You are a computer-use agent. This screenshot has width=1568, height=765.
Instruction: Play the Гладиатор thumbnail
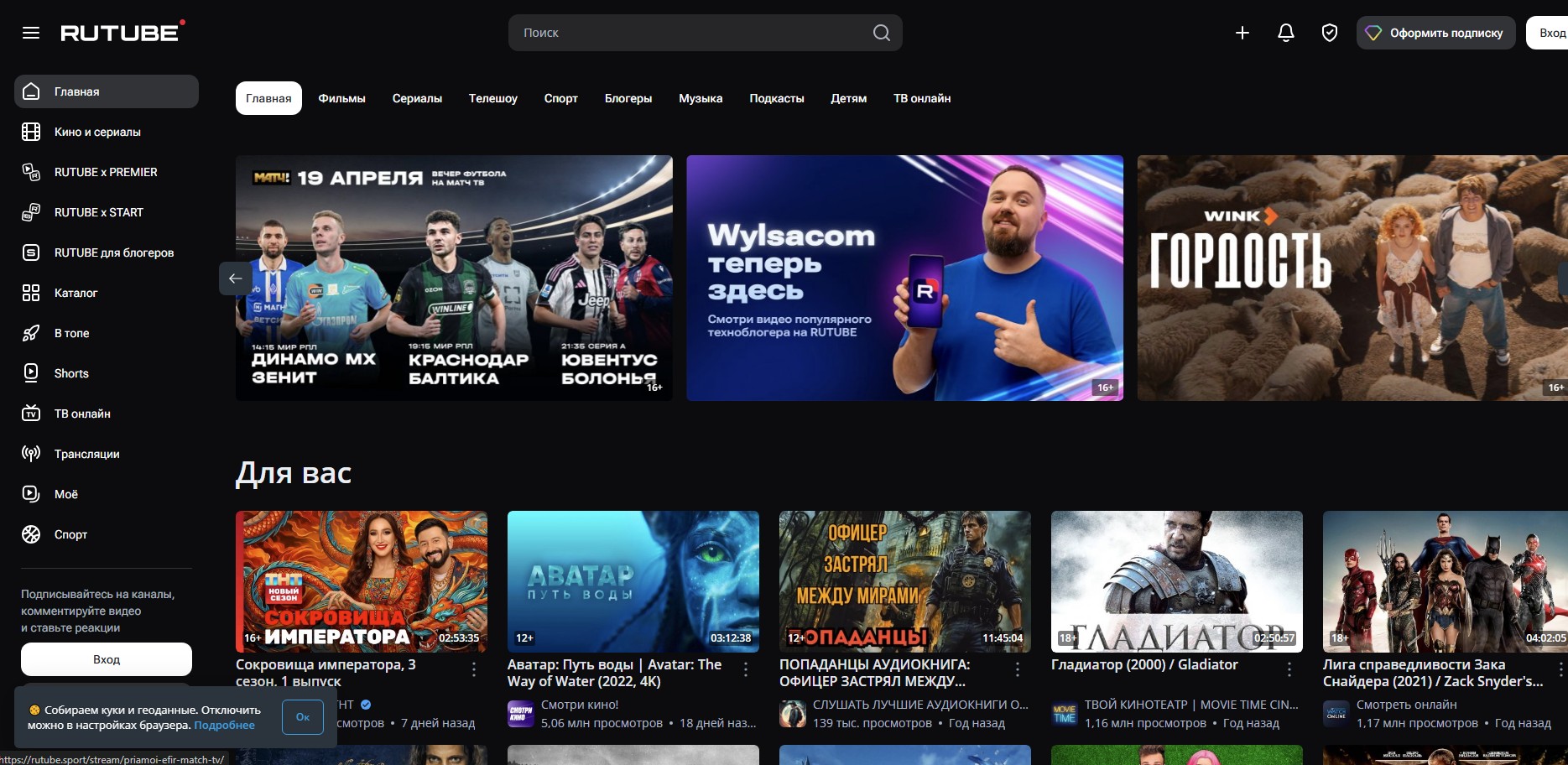(1177, 581)
